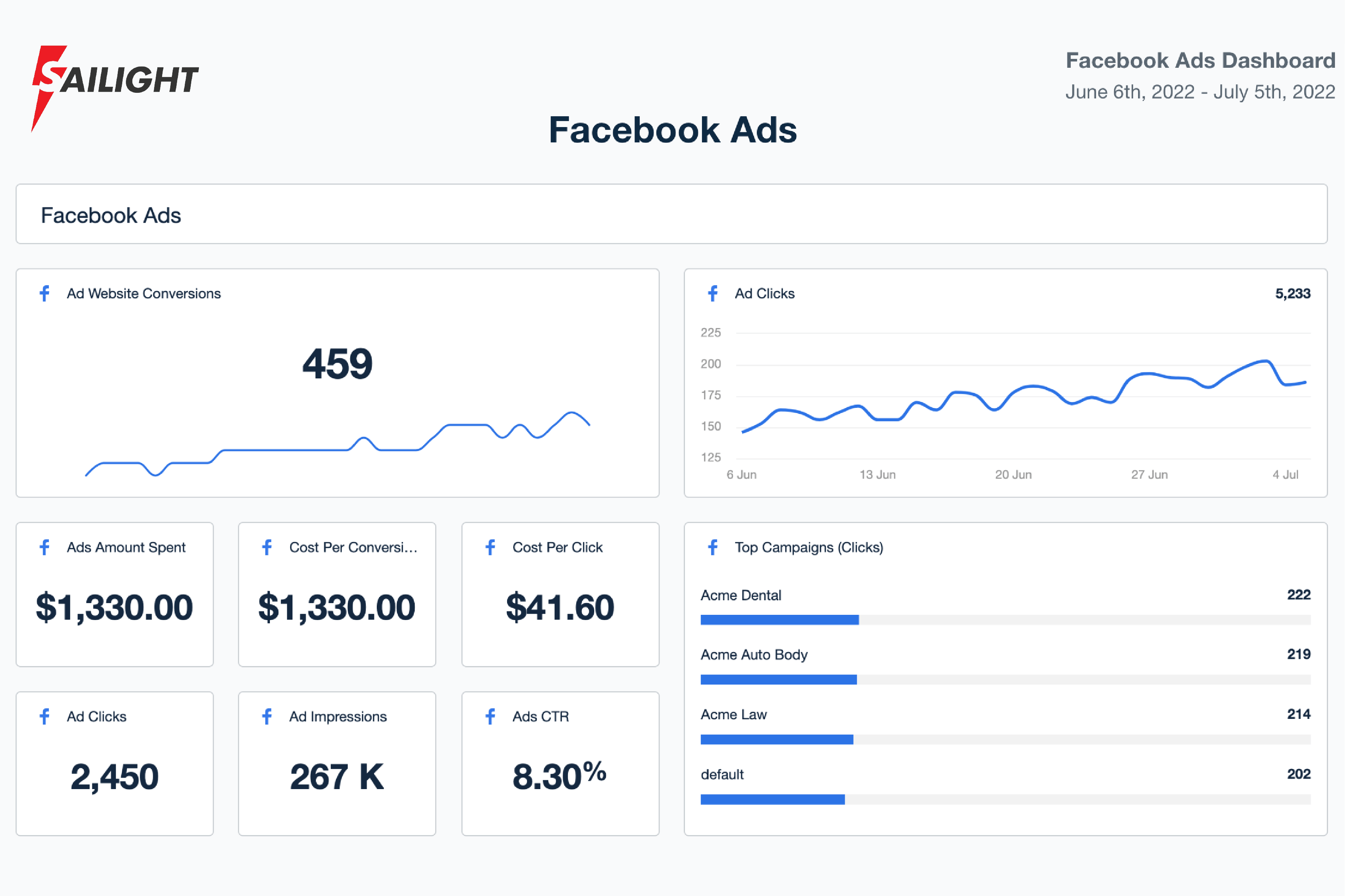
Task: Click the $41.60 Cost Per Click value
Action: (x=560, y=607)
